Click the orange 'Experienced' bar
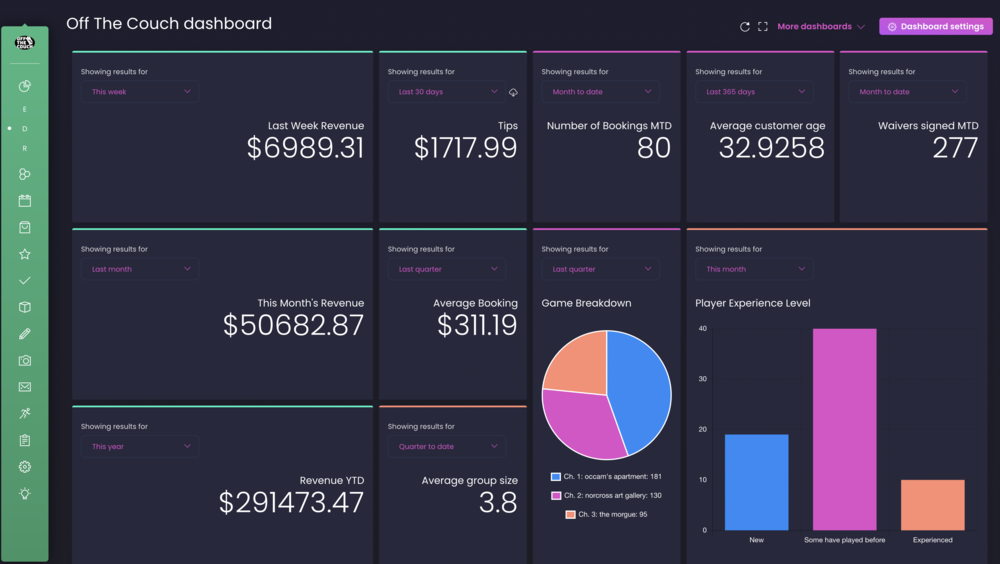Image resolution: width=1000 pixels, height=564 pixels. coord(932,505)
